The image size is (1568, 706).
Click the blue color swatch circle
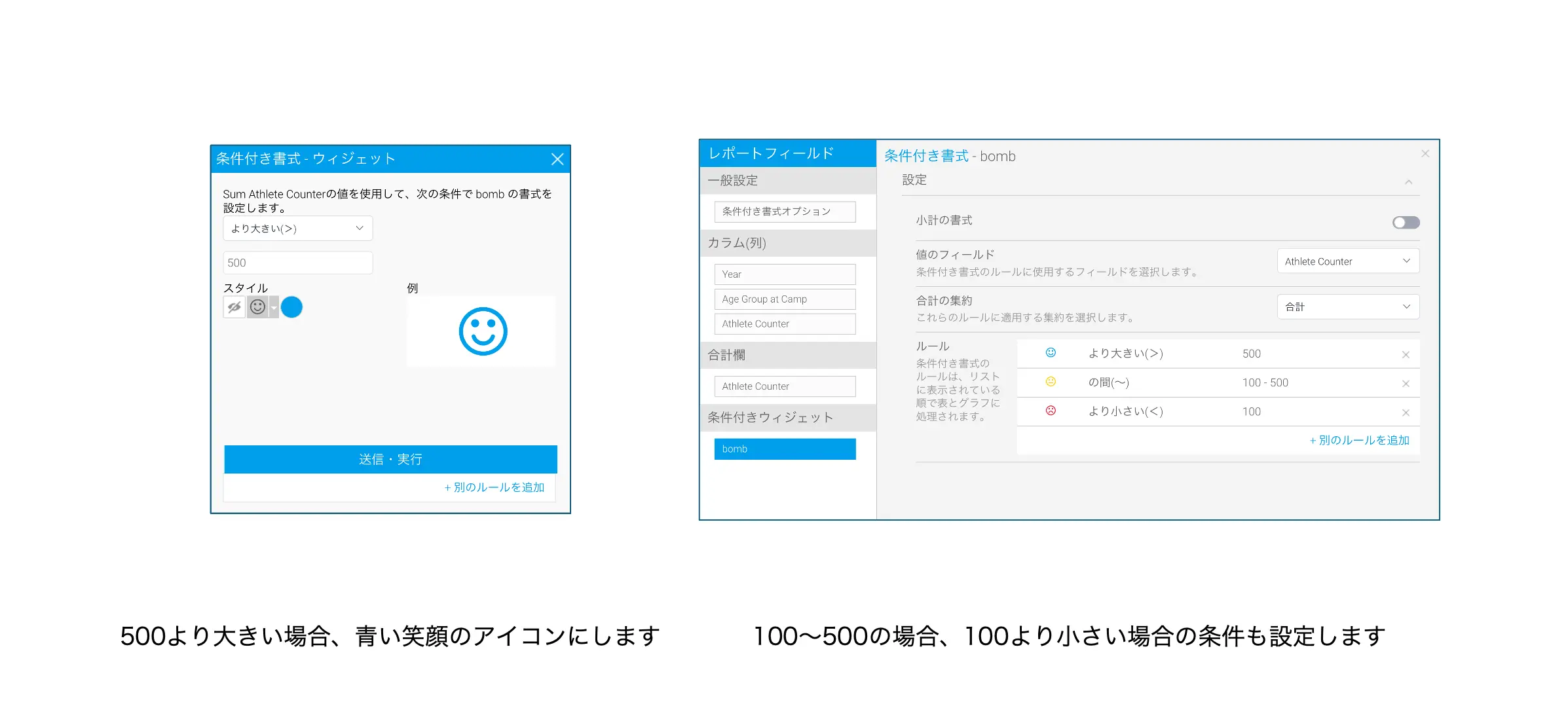tap(291, 307)
